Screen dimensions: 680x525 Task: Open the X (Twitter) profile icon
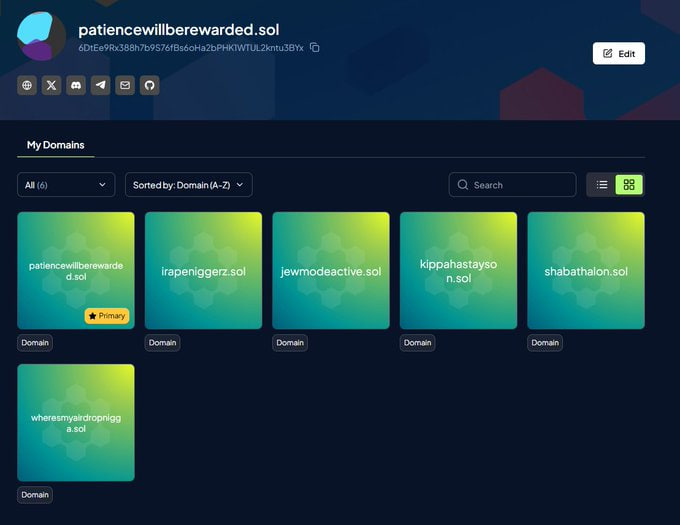pyautogui.click(x=51, y=85)
